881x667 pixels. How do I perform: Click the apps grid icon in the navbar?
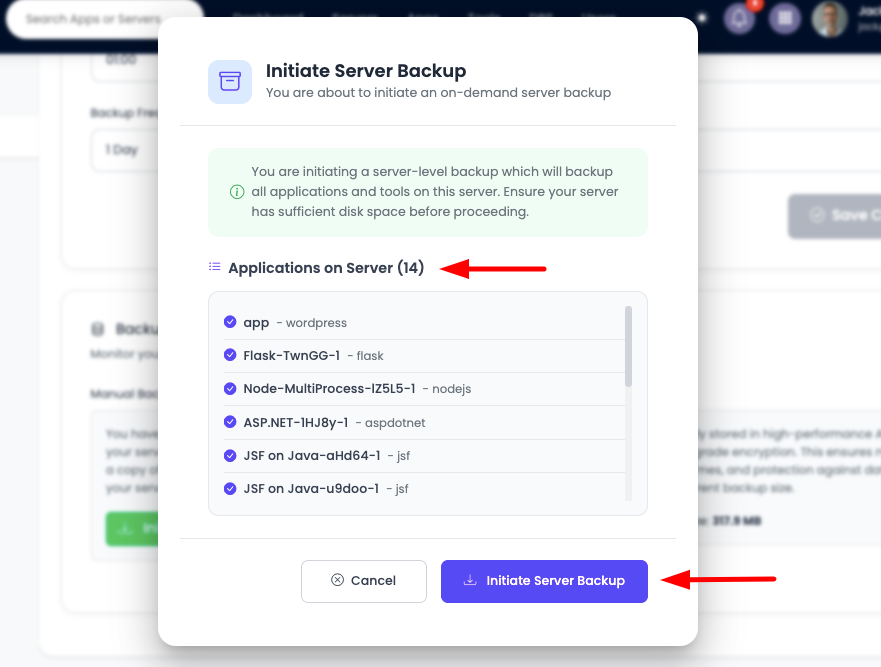(x=784, y=19)
